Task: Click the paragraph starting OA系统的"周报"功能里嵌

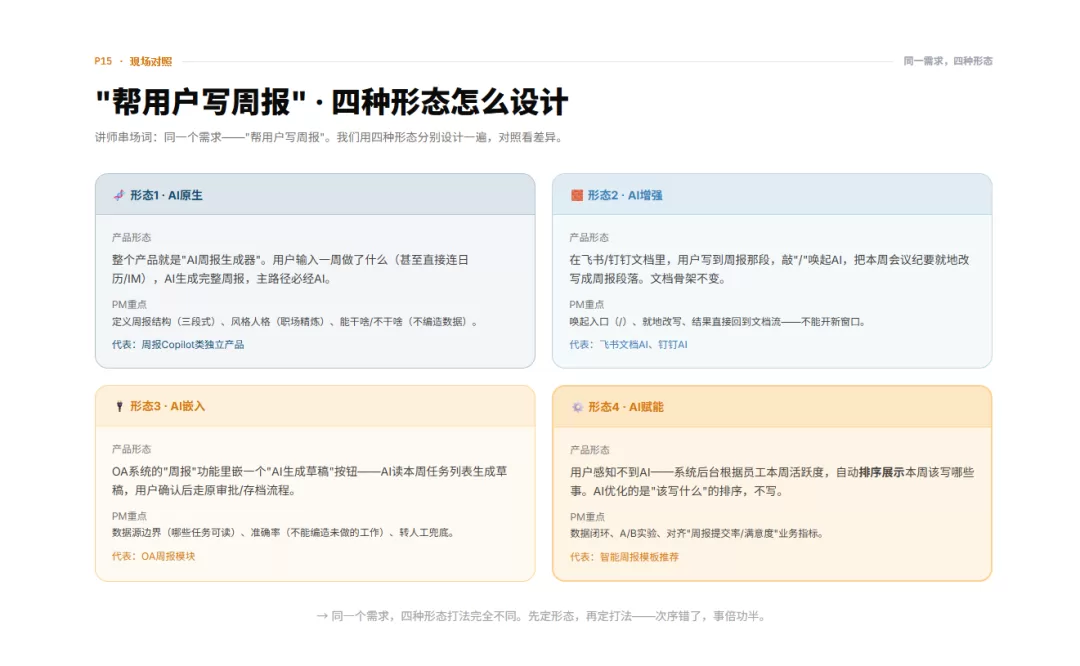Action: tap(309, 481)
